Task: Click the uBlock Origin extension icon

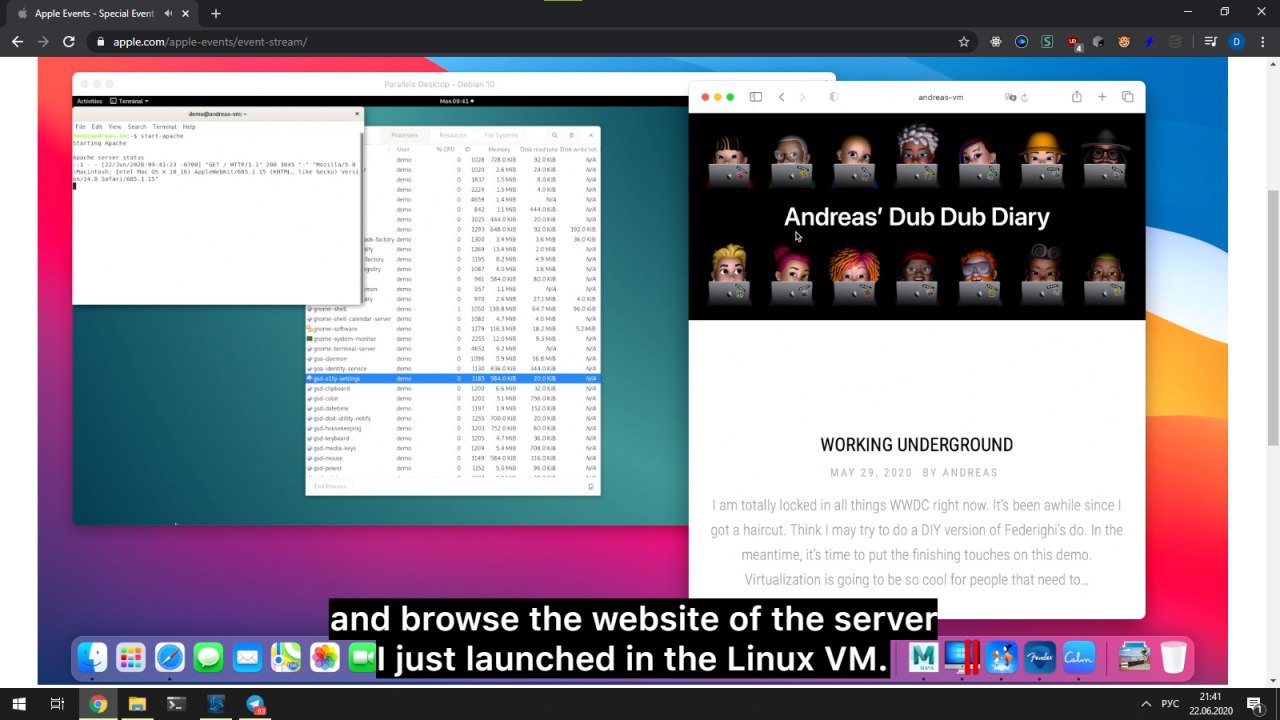Action: (1073, 42)
